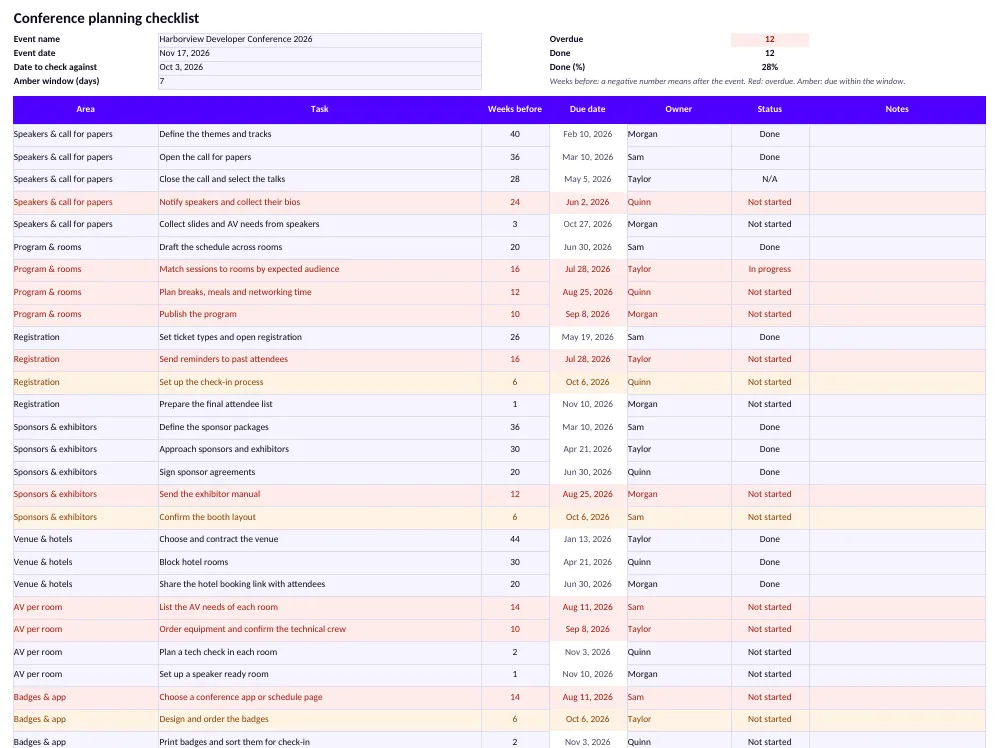
Task: Select the Task column header
Action: pos(320,109)
